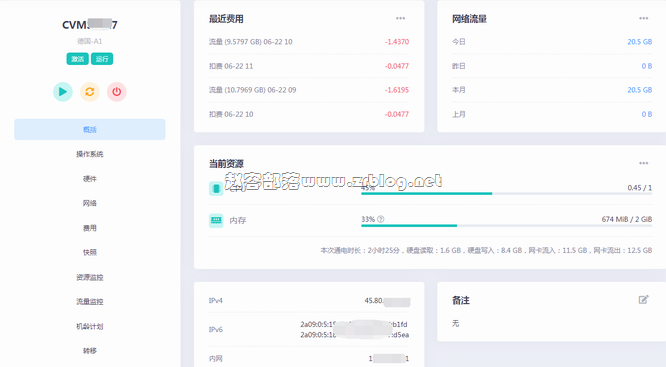Image resolution: width=666 pixels, height=367 pixels.
Task: Click the 流量 (9.5797 GB) 06-22 10 entry
Action: (x=251, y=42)
